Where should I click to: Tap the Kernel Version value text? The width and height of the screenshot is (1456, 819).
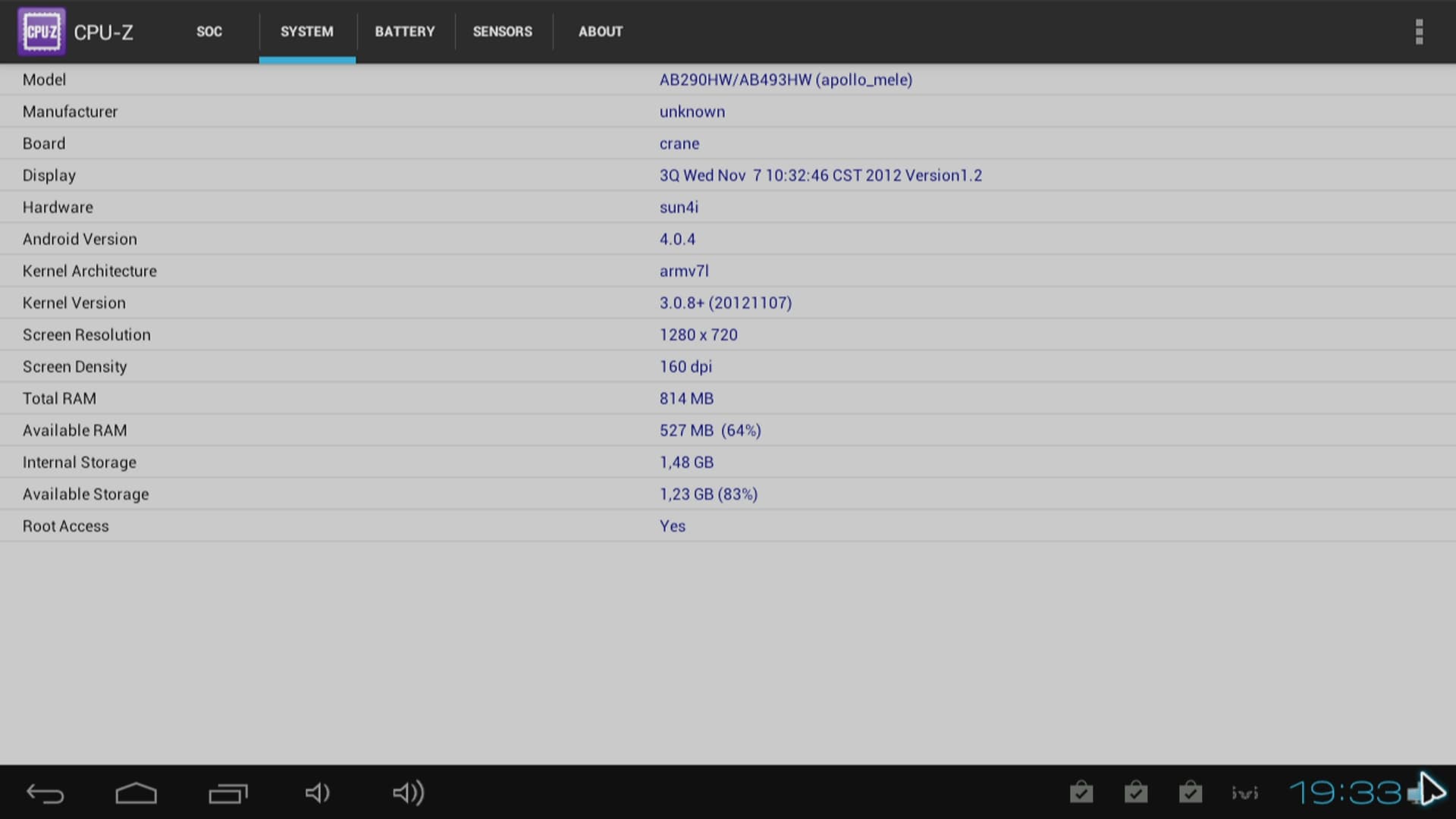726,303
